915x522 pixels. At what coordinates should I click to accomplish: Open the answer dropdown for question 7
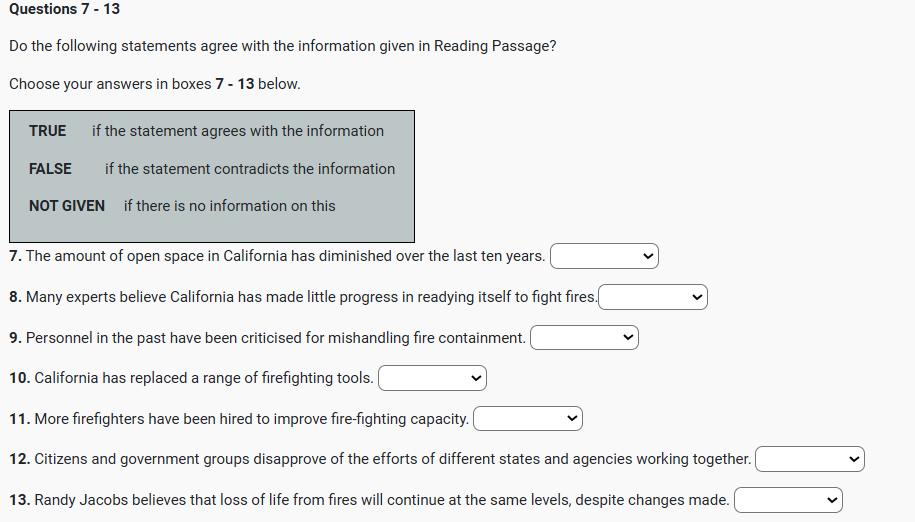(604, 257)
